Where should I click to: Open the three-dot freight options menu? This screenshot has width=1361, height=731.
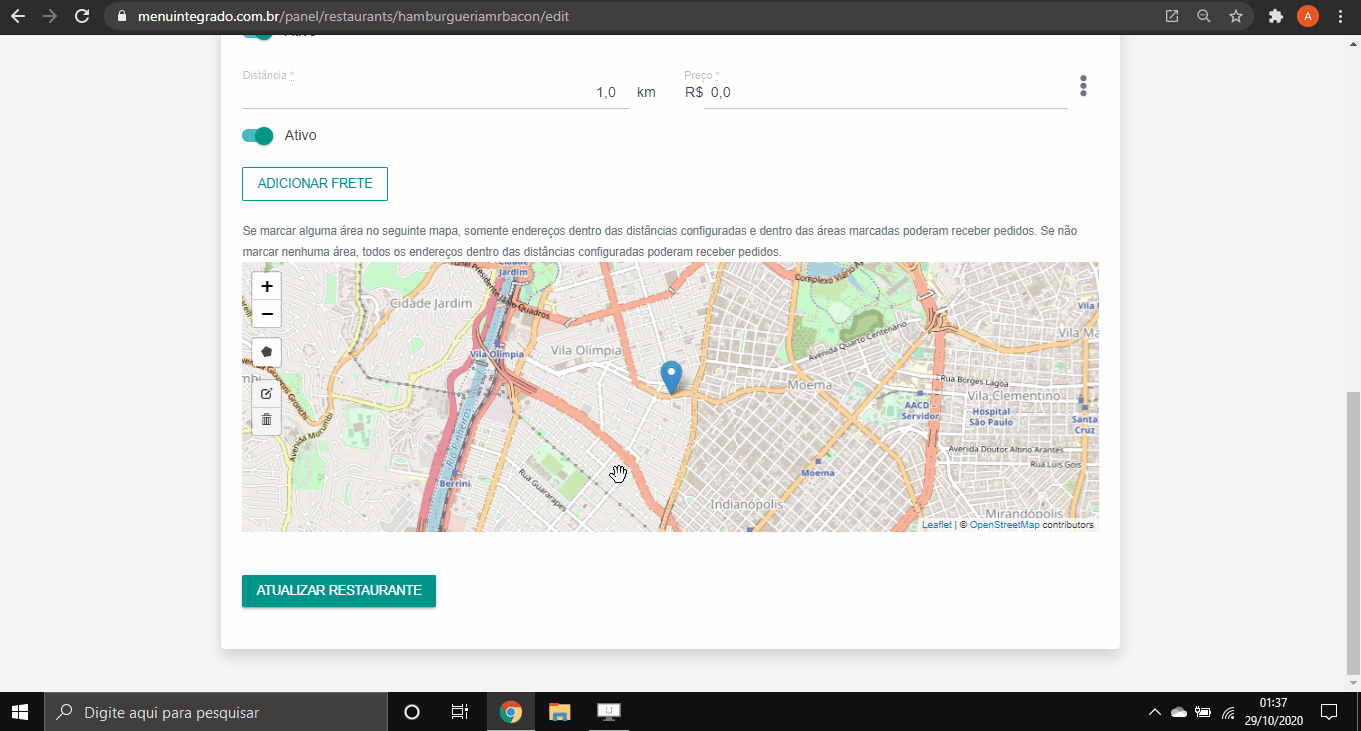coord(1083,86)
